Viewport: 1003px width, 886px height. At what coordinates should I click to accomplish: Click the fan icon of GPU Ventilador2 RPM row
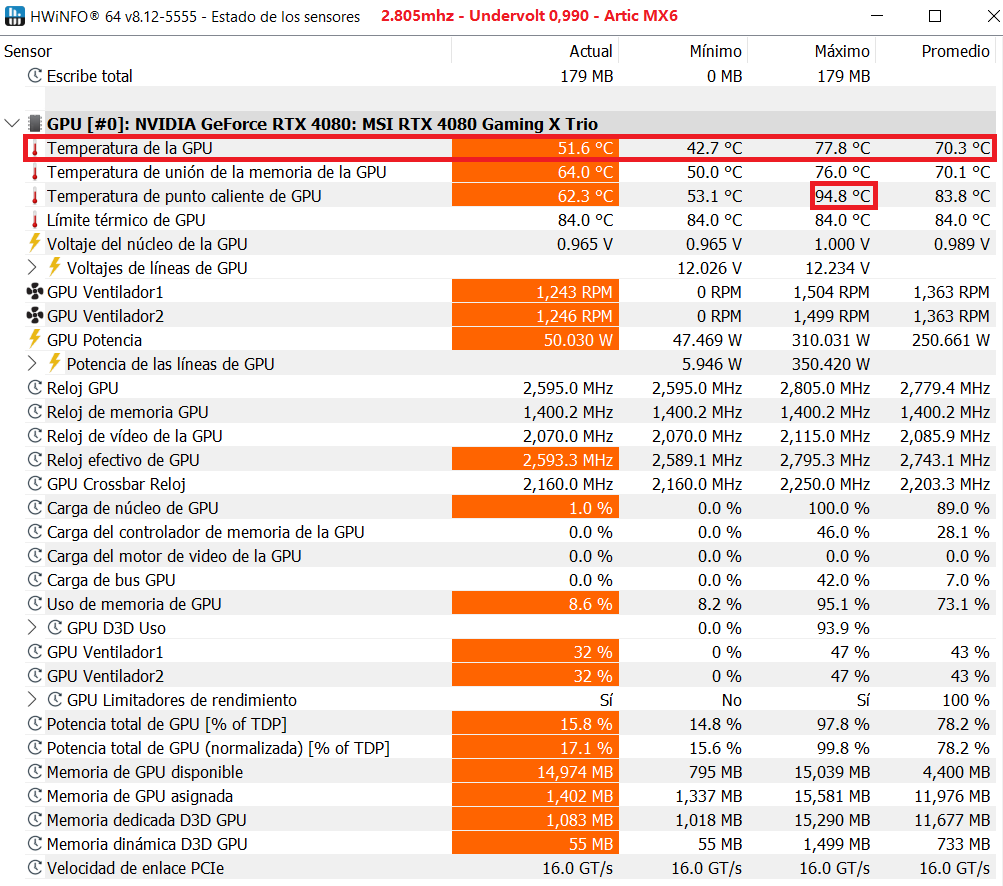tap(35, 315)
